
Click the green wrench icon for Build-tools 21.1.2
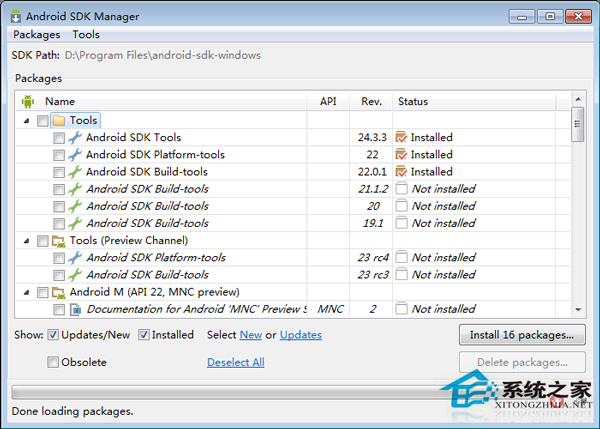(75, 189)
